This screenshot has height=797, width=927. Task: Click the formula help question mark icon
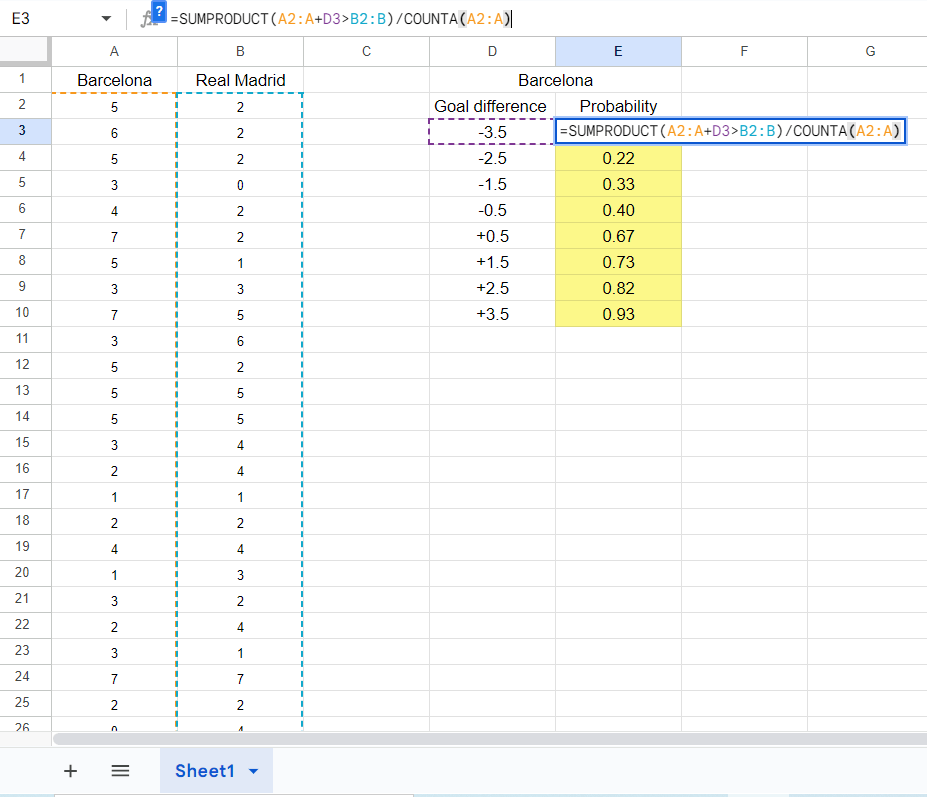[x=159, y=11]
